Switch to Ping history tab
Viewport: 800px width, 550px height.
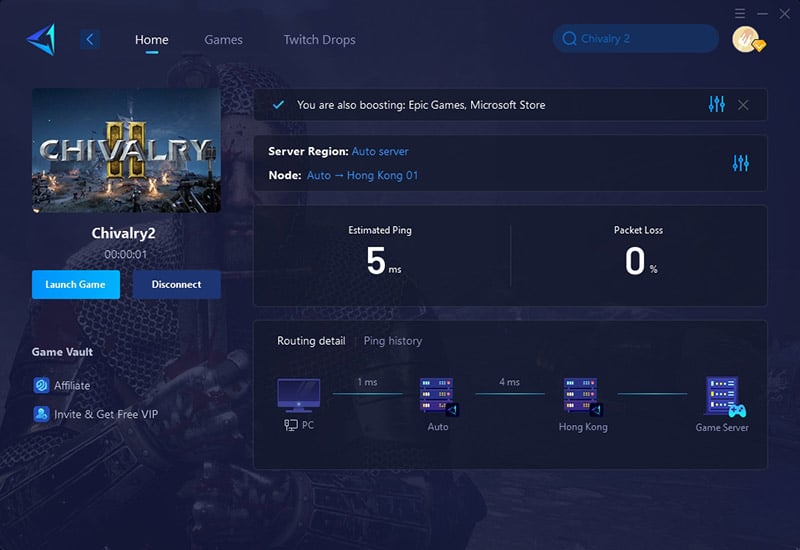click(x=393, y=341)
